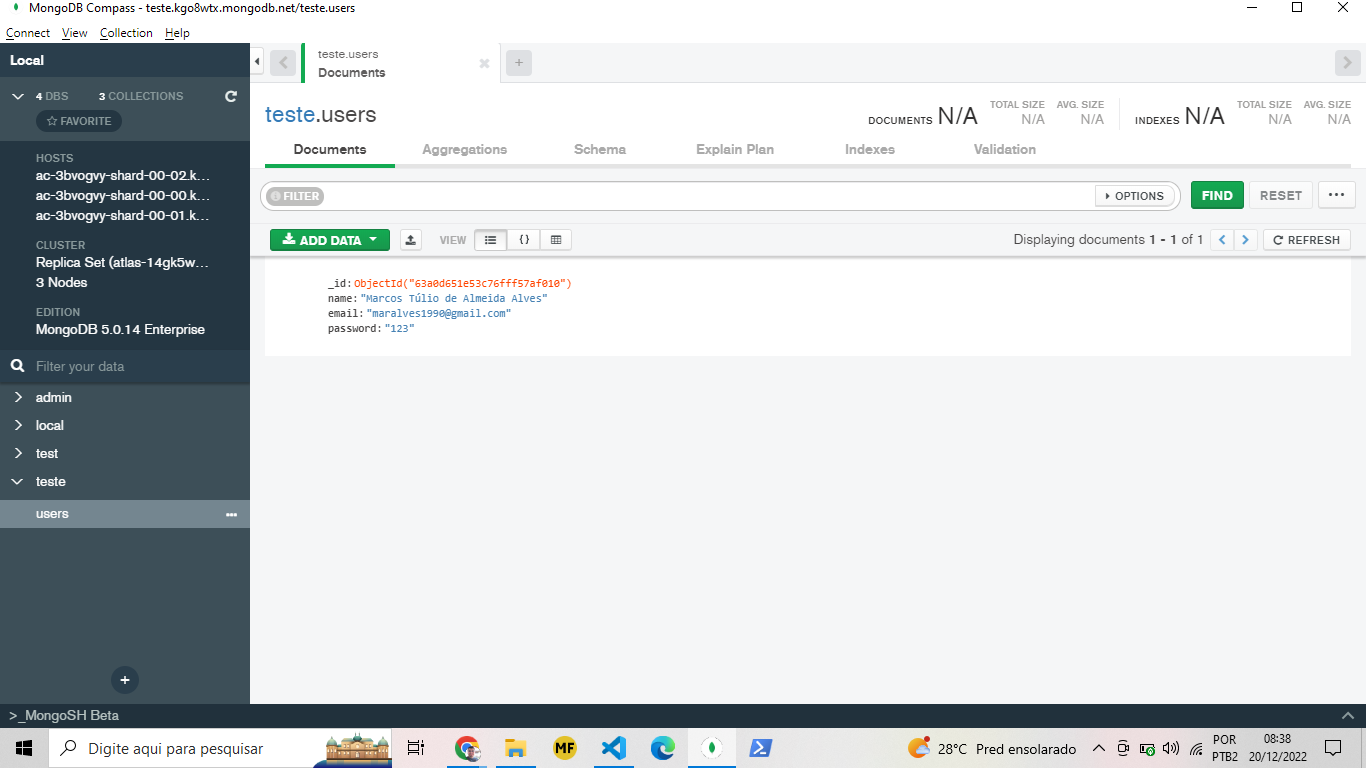Image resolution: width=1366 pixels, height=768 pixels.
Task: Expand the local database
Action: click(x=18, y=425)
